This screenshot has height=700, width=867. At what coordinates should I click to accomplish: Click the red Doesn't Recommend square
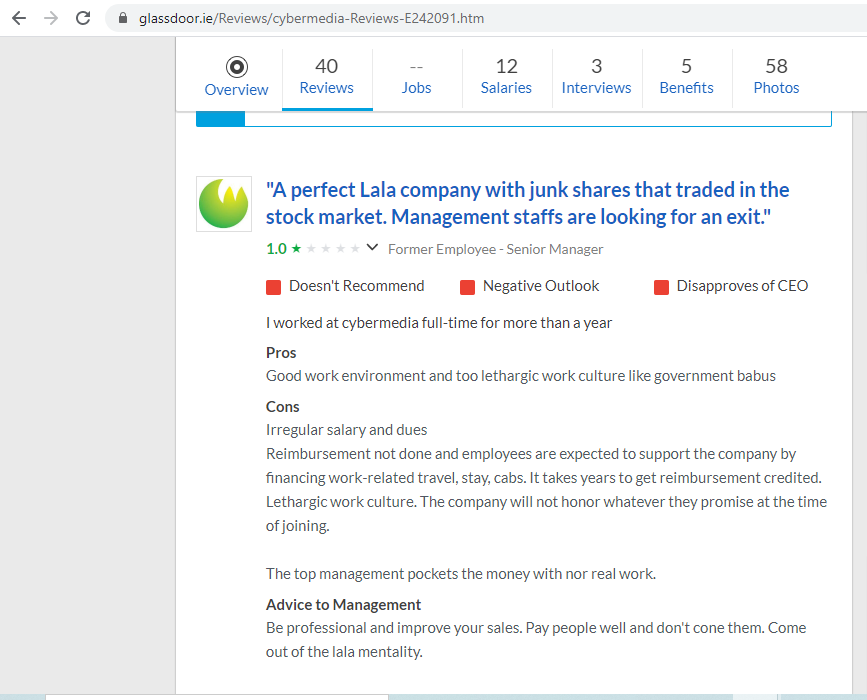click(x=274, y=288)
